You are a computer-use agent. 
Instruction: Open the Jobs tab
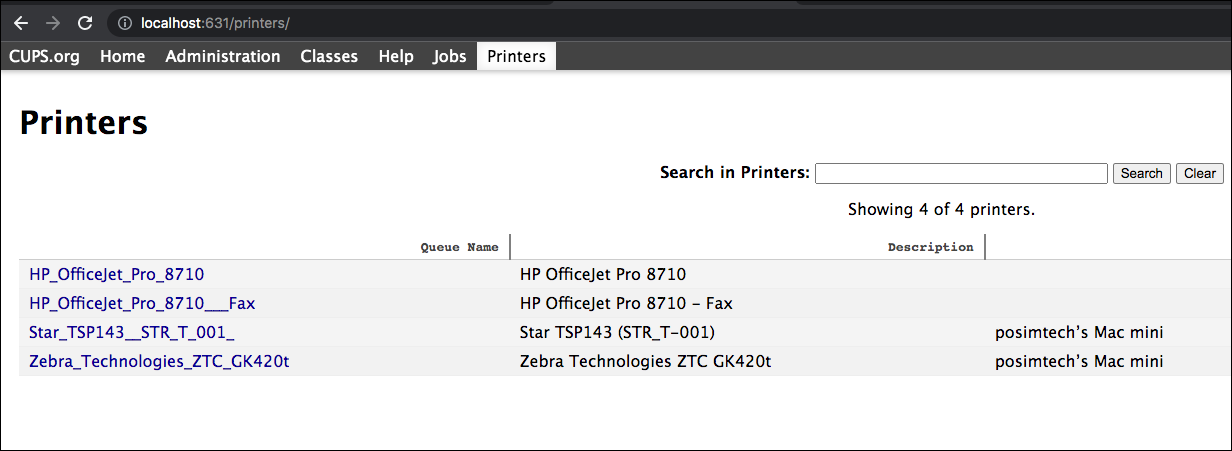[x=450, y=56]
